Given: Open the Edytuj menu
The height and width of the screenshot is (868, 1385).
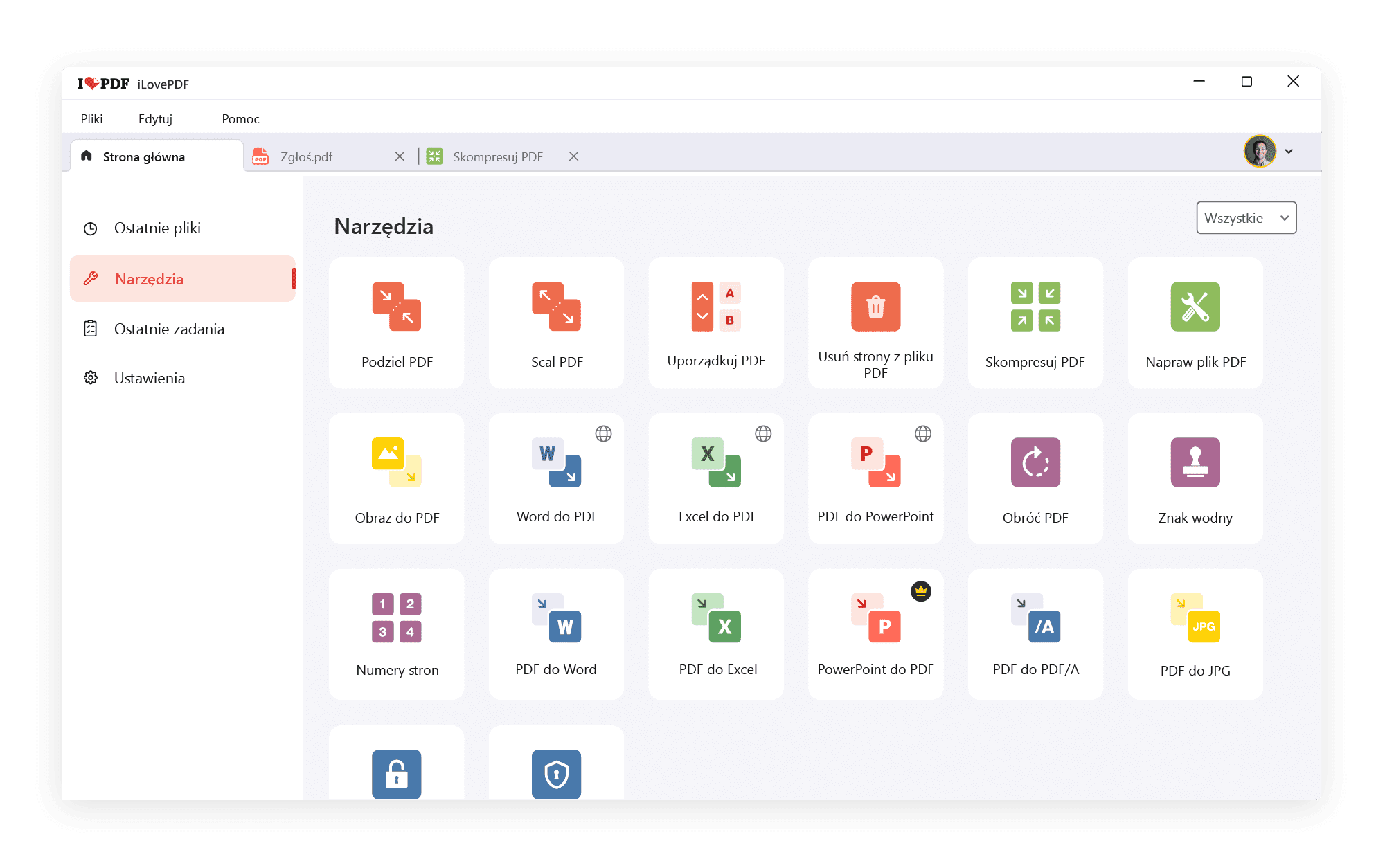Looking at the screenshot, I should (155, 118).
